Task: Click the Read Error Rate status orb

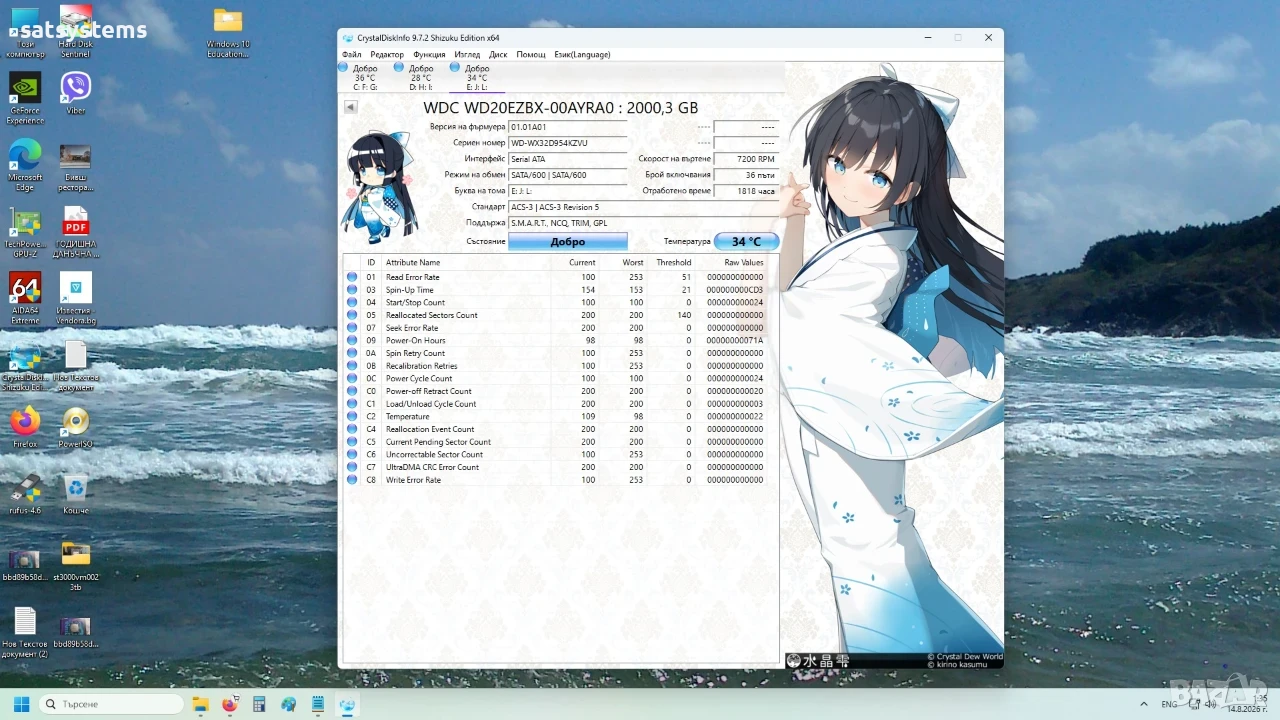Action: pyautogui.click(x=352, y=277)
